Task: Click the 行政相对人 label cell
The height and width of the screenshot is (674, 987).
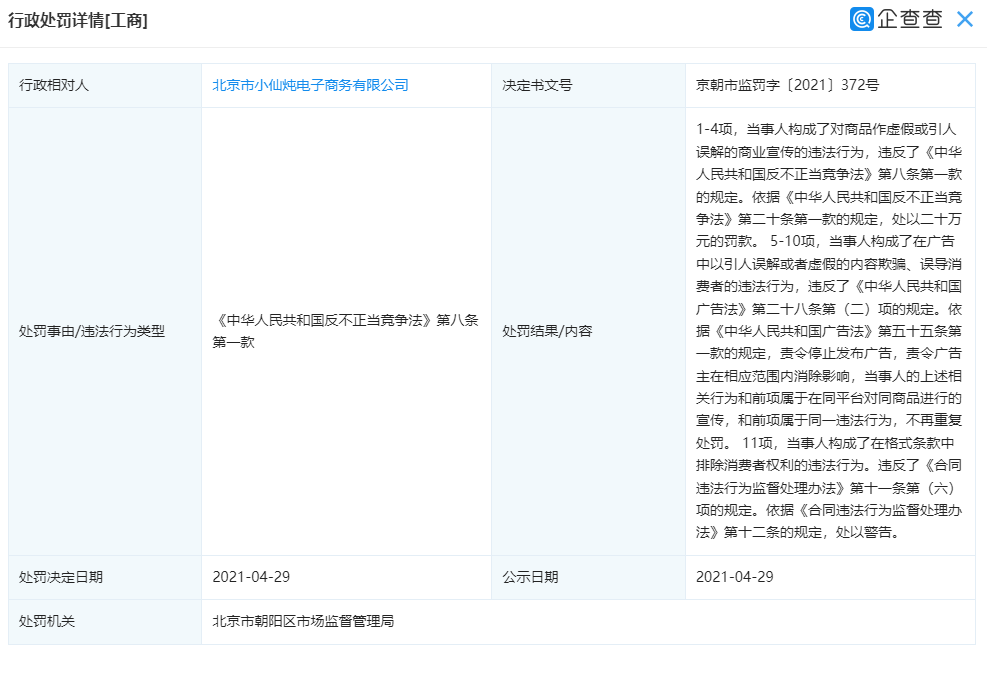Action: (104, 85)
